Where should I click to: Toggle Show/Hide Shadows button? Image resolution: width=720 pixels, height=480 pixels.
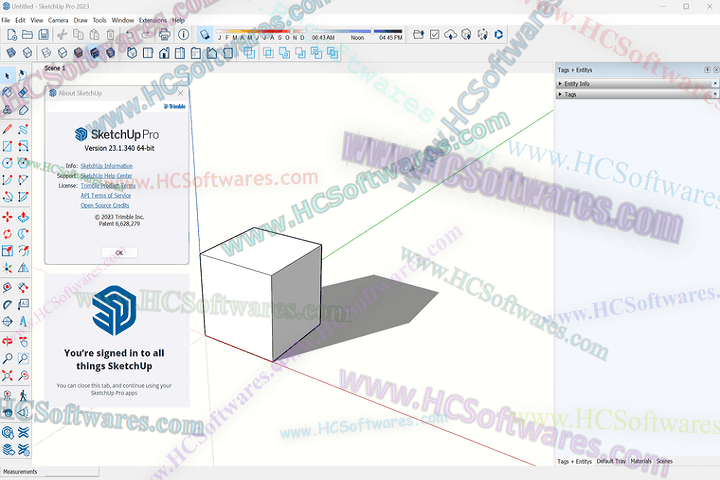205,34
